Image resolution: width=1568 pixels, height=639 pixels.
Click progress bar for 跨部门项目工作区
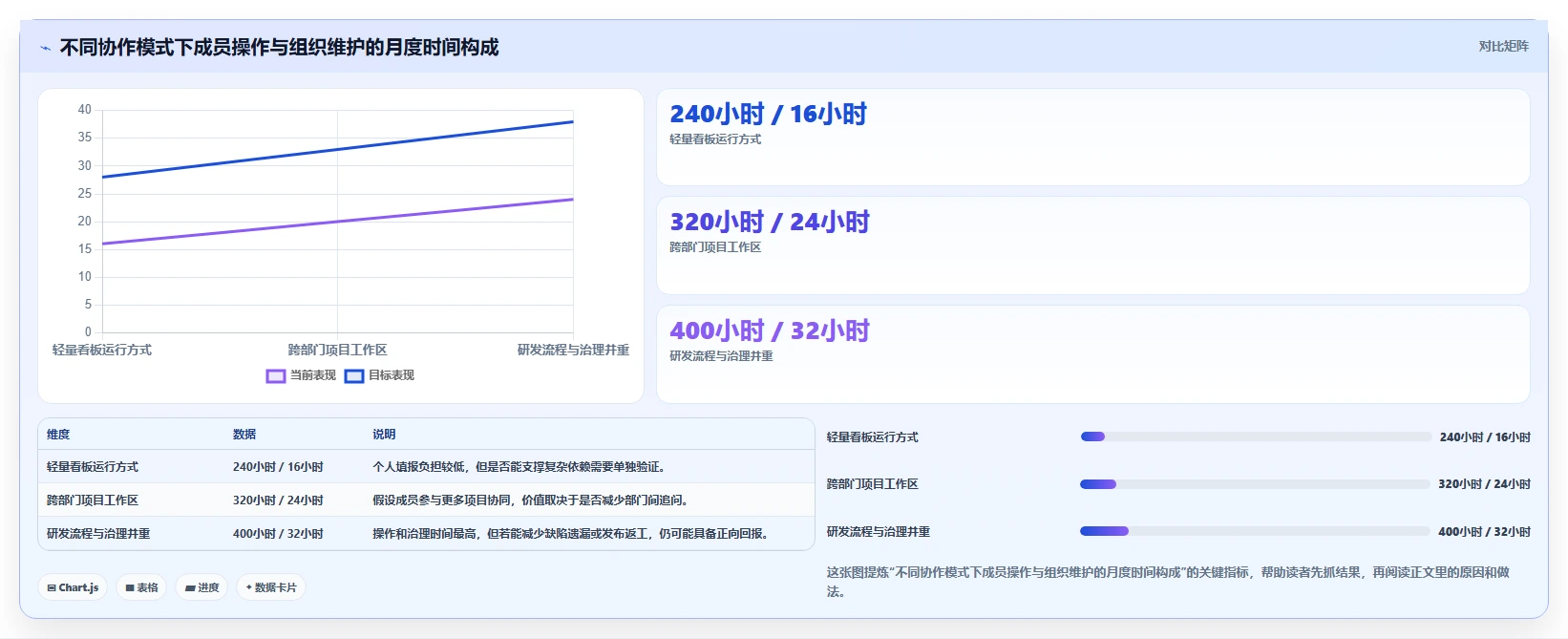[x=1256, y=484]
